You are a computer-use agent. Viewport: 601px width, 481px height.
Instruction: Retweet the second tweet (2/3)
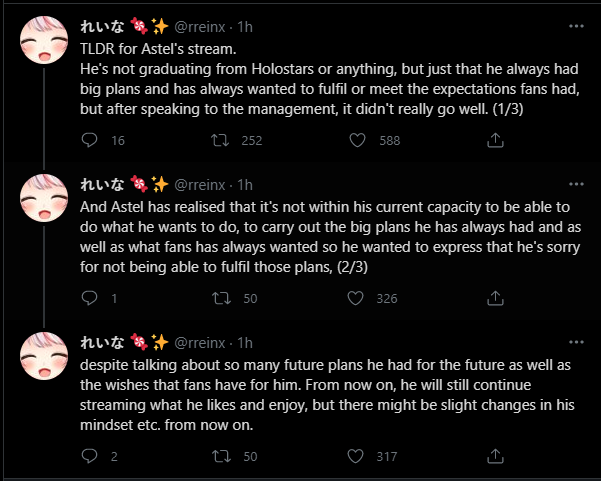[x=221, y=298]
